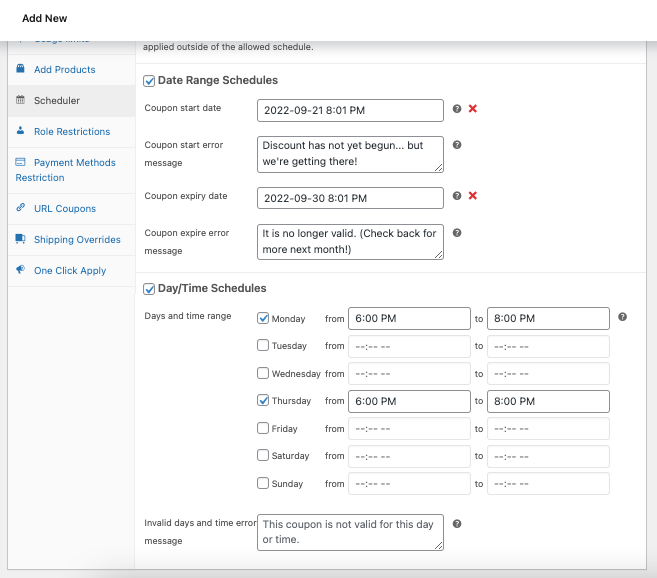This screenshot has width=657, height=578.
Task: Enable the Tuesday checkbox
Action: [263, 345]
